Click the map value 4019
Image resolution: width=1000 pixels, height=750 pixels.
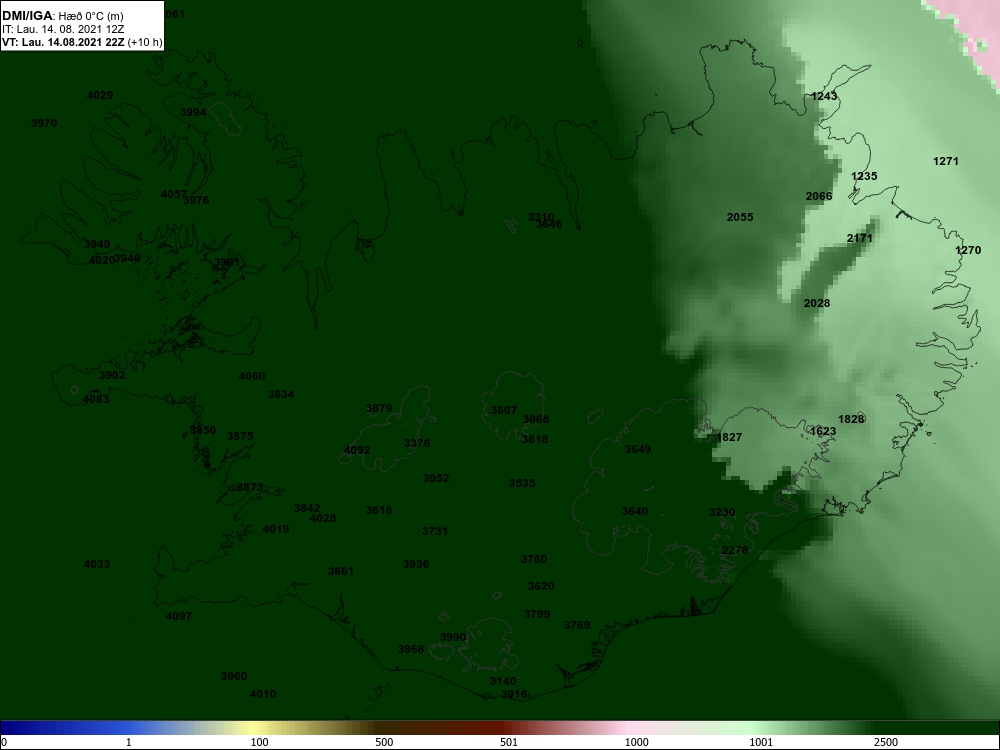tap(276, 529)
